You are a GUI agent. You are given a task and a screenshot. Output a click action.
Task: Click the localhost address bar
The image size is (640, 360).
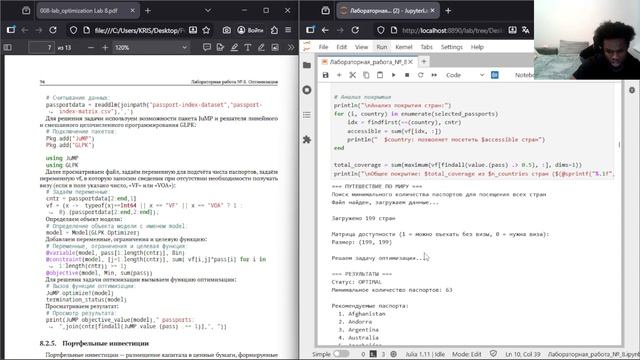451,30
